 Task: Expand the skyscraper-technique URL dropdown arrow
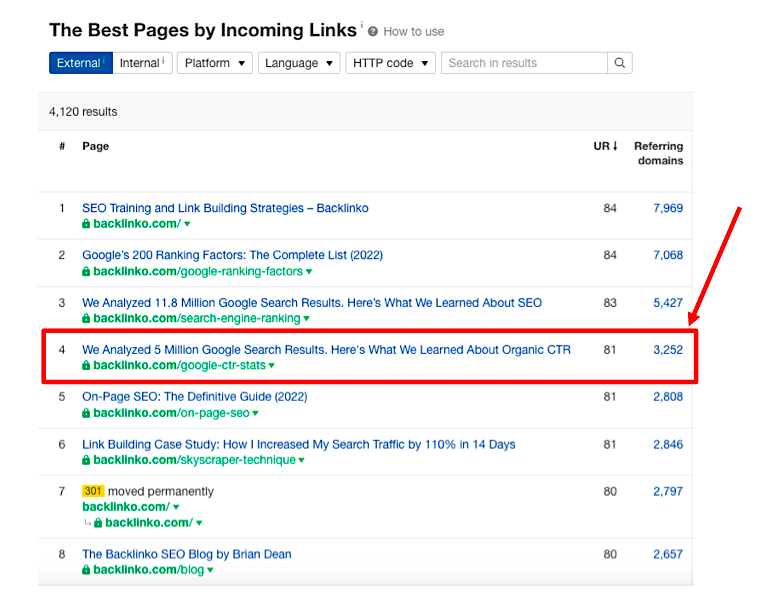pyautogui.click(x=301, y=460)
